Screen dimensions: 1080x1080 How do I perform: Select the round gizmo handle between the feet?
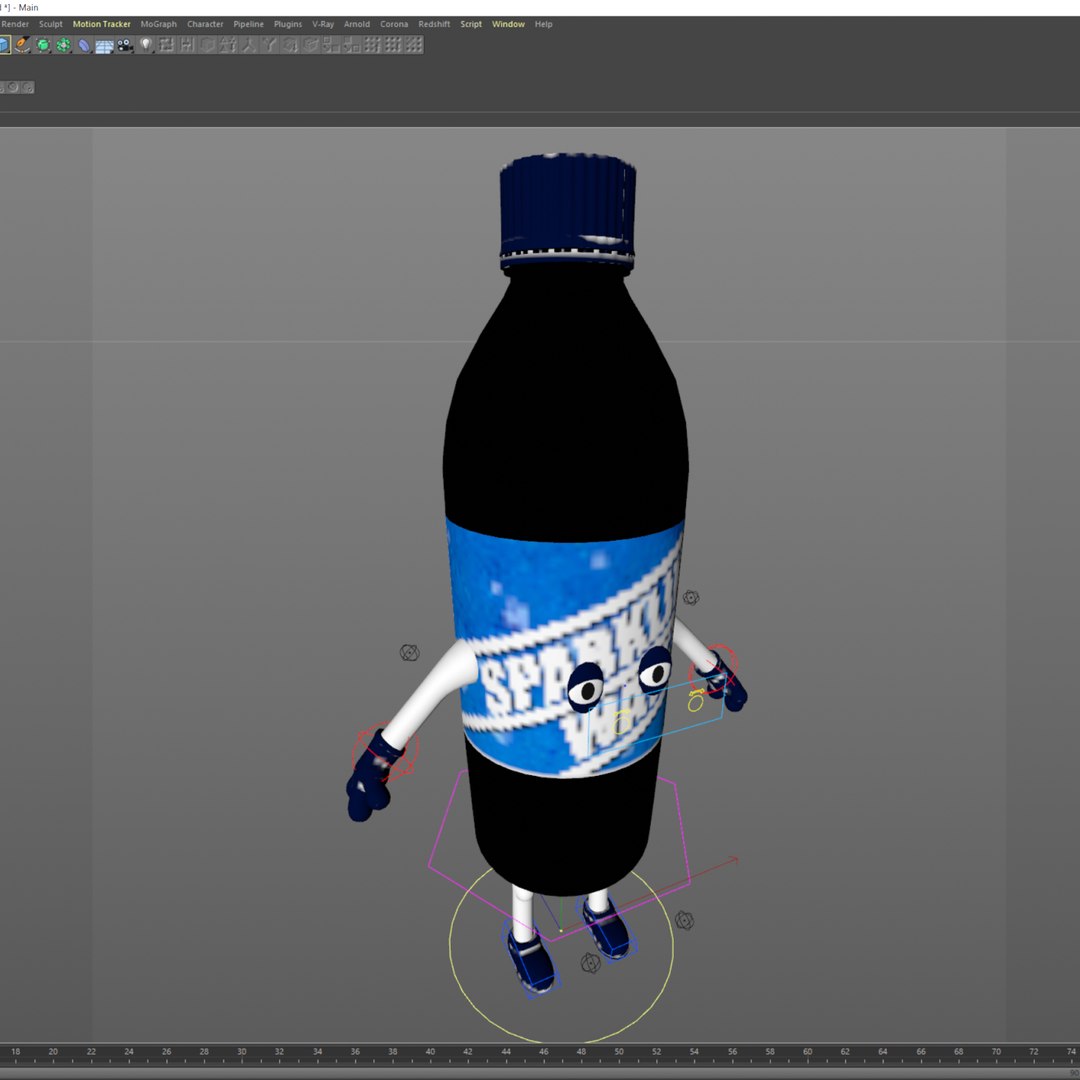pyautogui.click(x=590, y=963)
